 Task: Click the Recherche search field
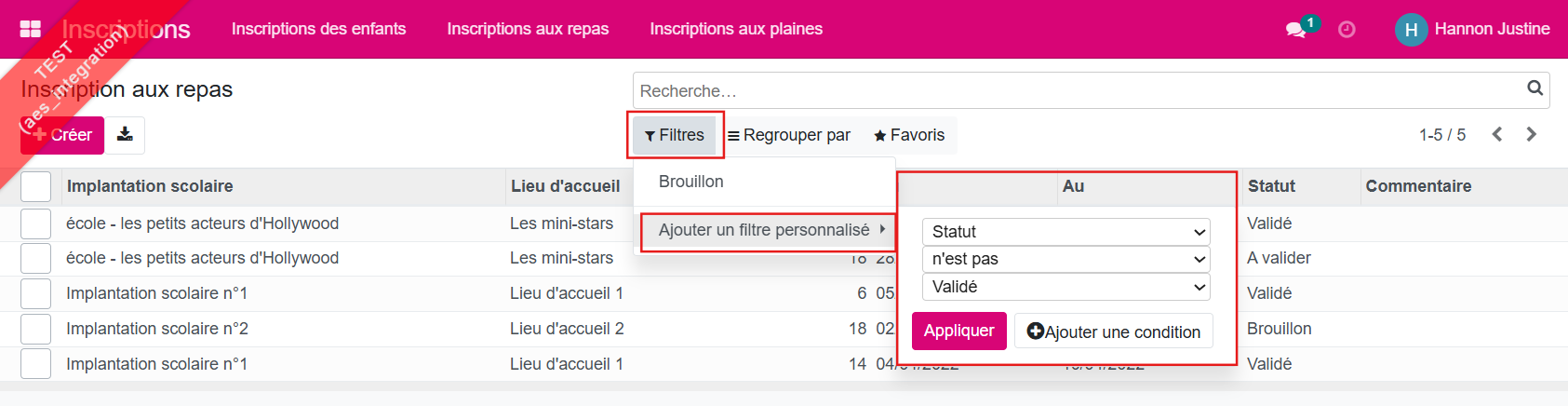(1079, 90)
